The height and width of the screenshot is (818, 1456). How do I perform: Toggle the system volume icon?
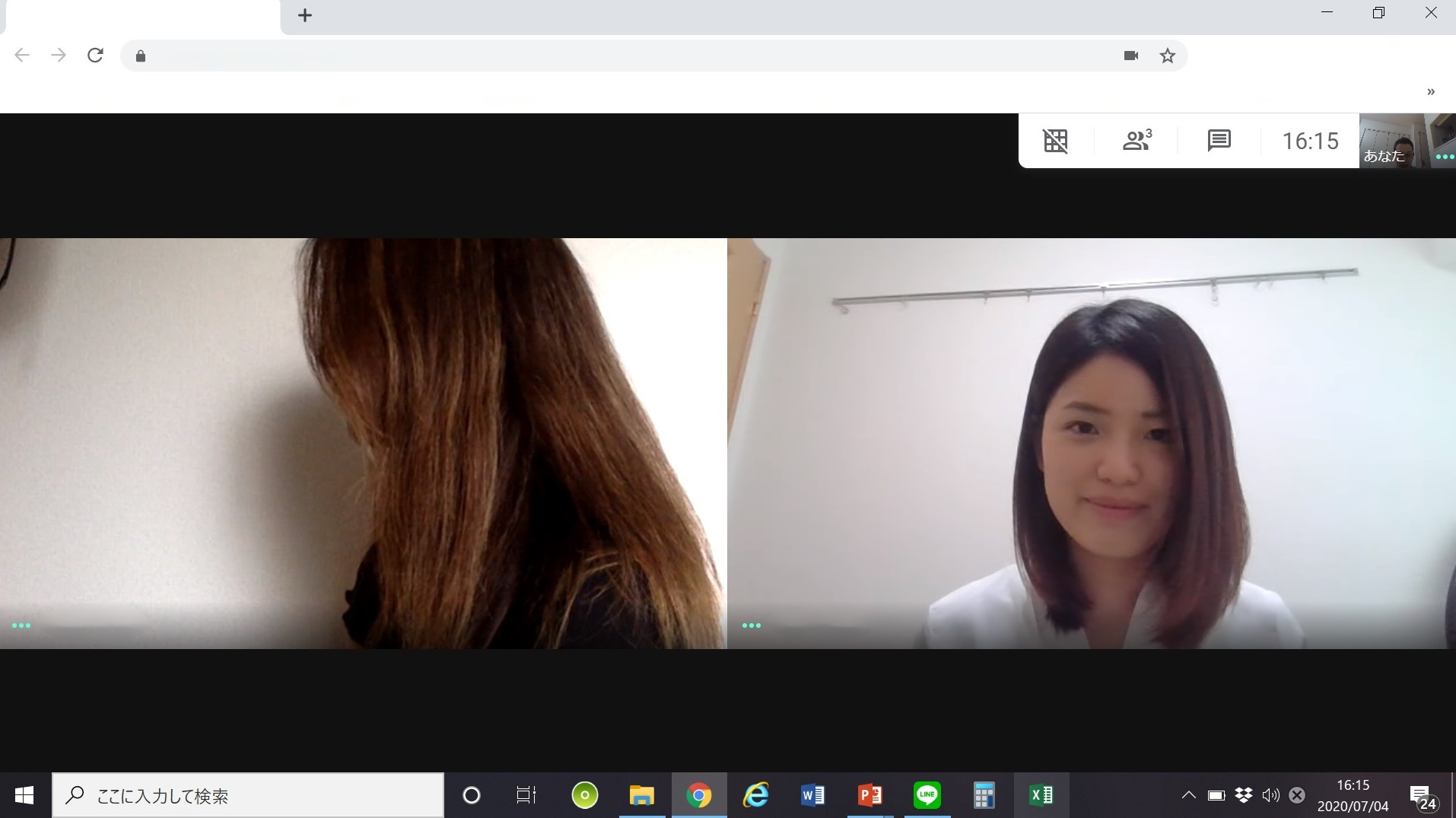[1270, 795]
